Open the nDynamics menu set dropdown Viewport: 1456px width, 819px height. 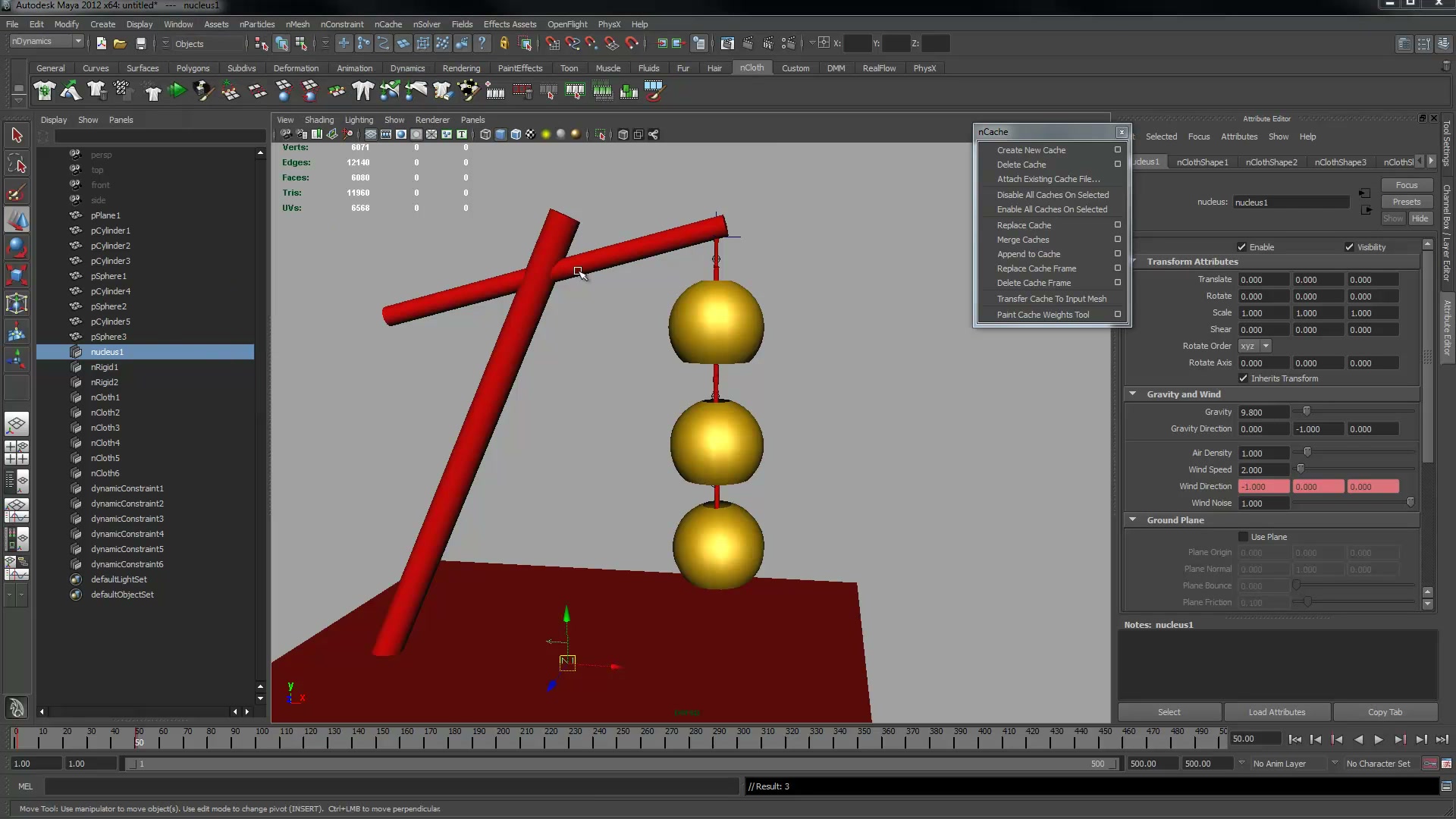(46, 42)
